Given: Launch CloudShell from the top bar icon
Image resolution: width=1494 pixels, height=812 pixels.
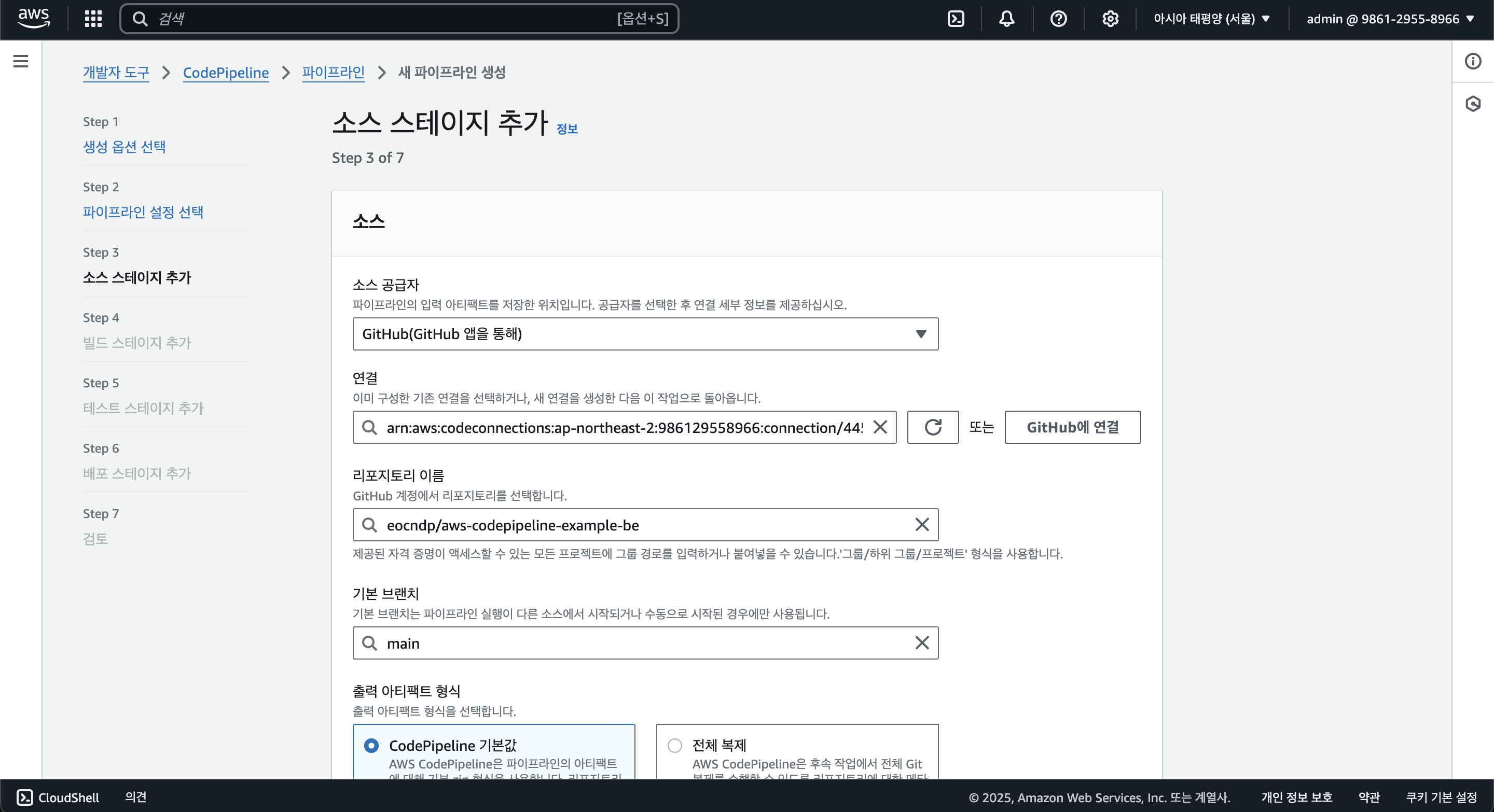Looking at the screenshot, I should coord(955,19).
